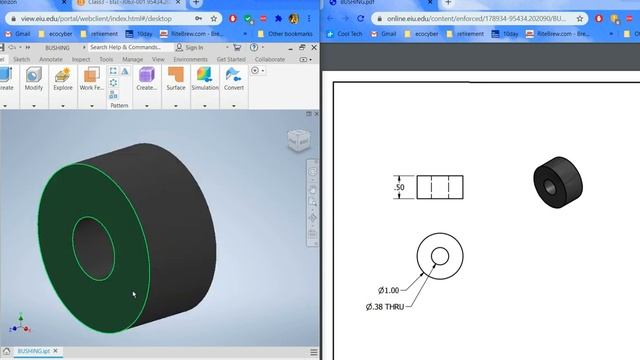Screen dimensions: 640x360
Task: Reload the BUSHING.pdf page
Action: click(x=360, y=18)
